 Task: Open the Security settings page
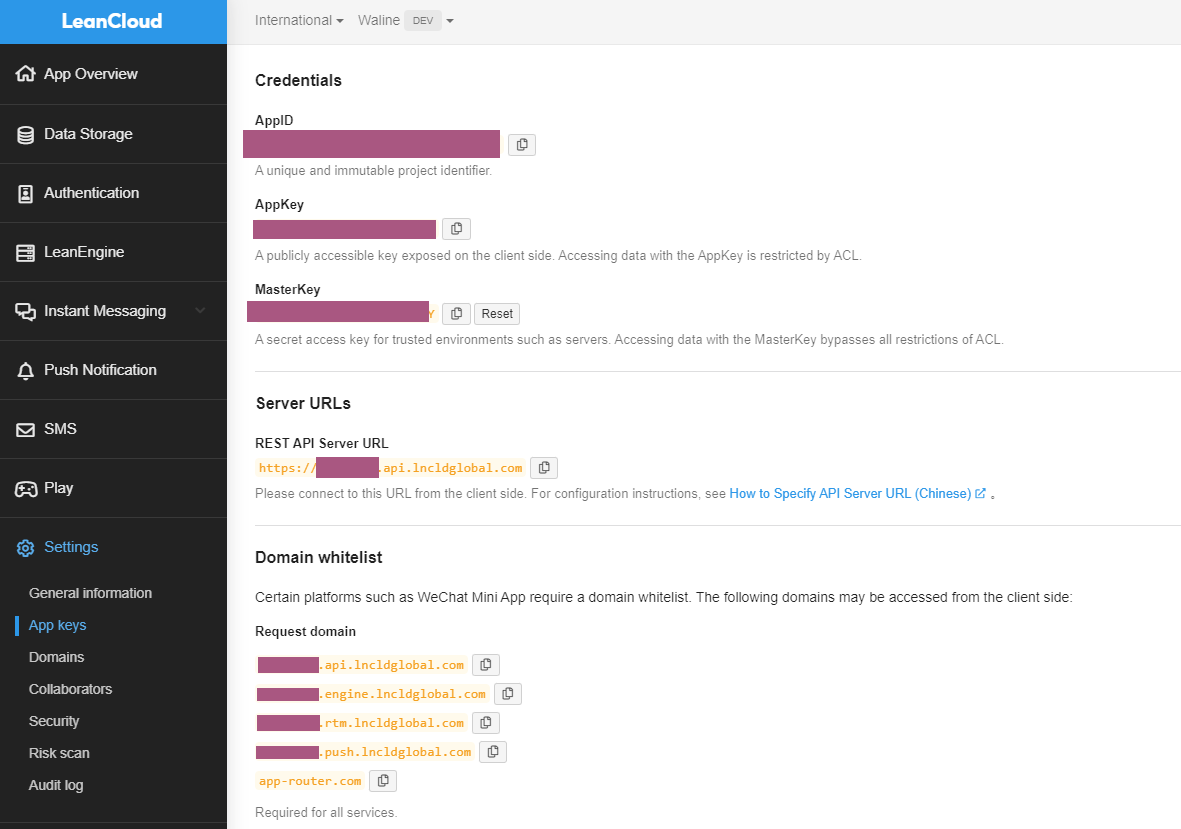(x=54, y=721)
